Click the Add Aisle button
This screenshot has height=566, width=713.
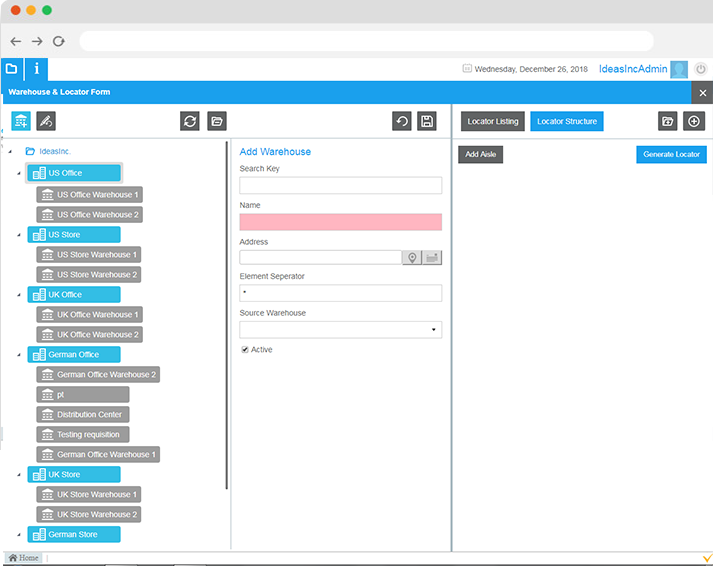[481, 155]
